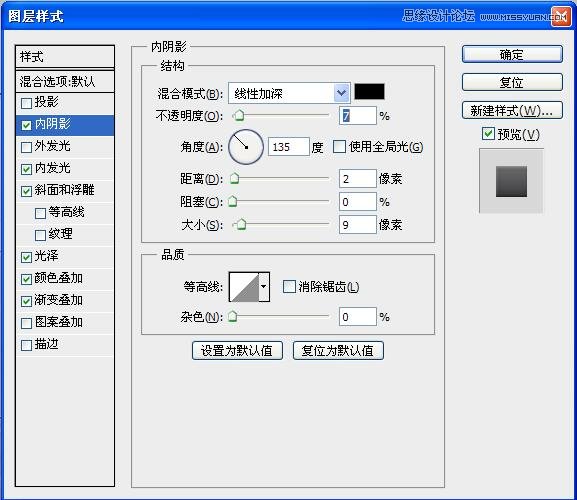The image size is (577, 500).
Task: Enable the 外发光 checkbox
Action: 26,147
